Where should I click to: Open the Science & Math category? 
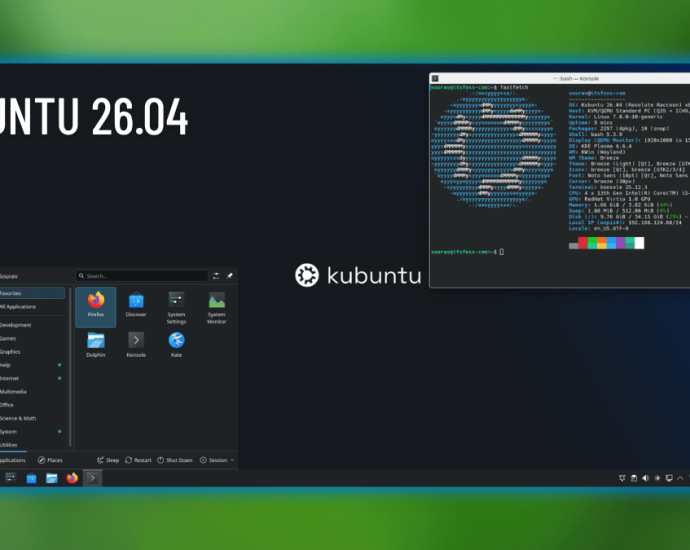click(32, 418)
